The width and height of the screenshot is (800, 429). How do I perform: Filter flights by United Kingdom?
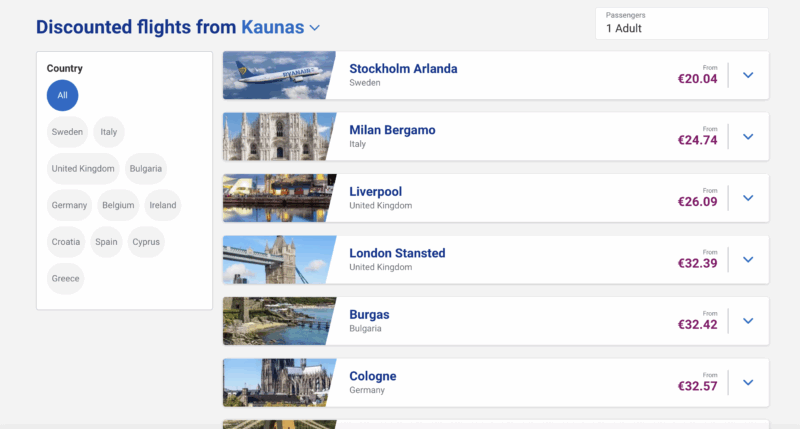click(85, 169)
